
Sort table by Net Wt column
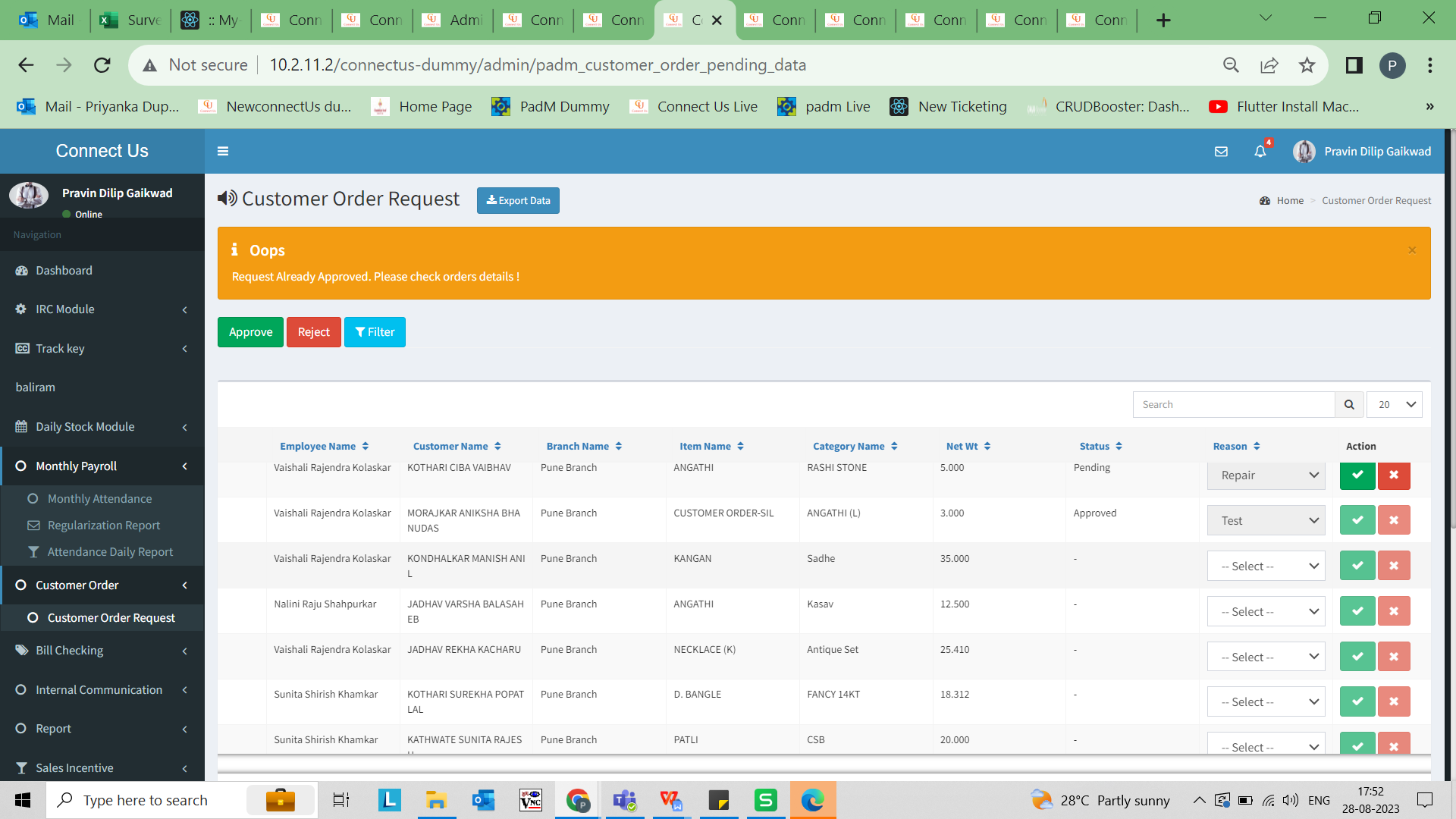968,447
